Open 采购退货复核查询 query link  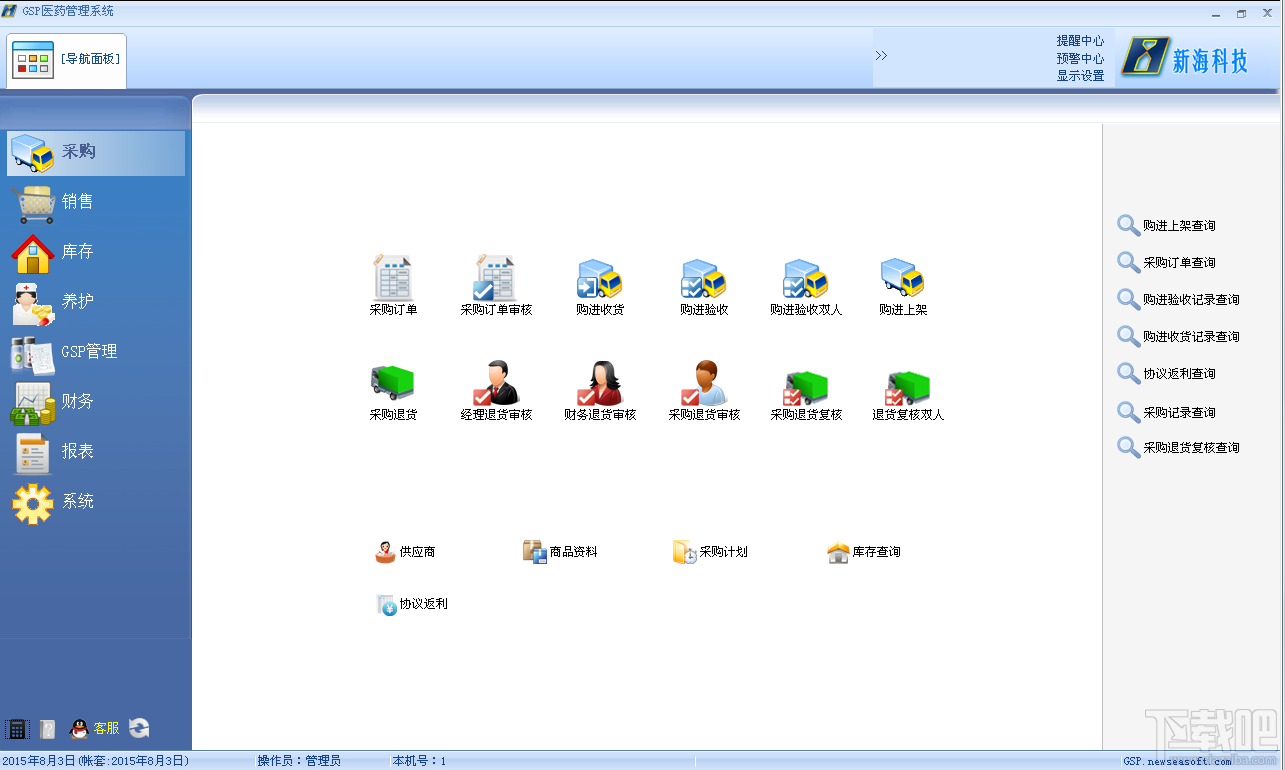click(x=1178, y=448)
